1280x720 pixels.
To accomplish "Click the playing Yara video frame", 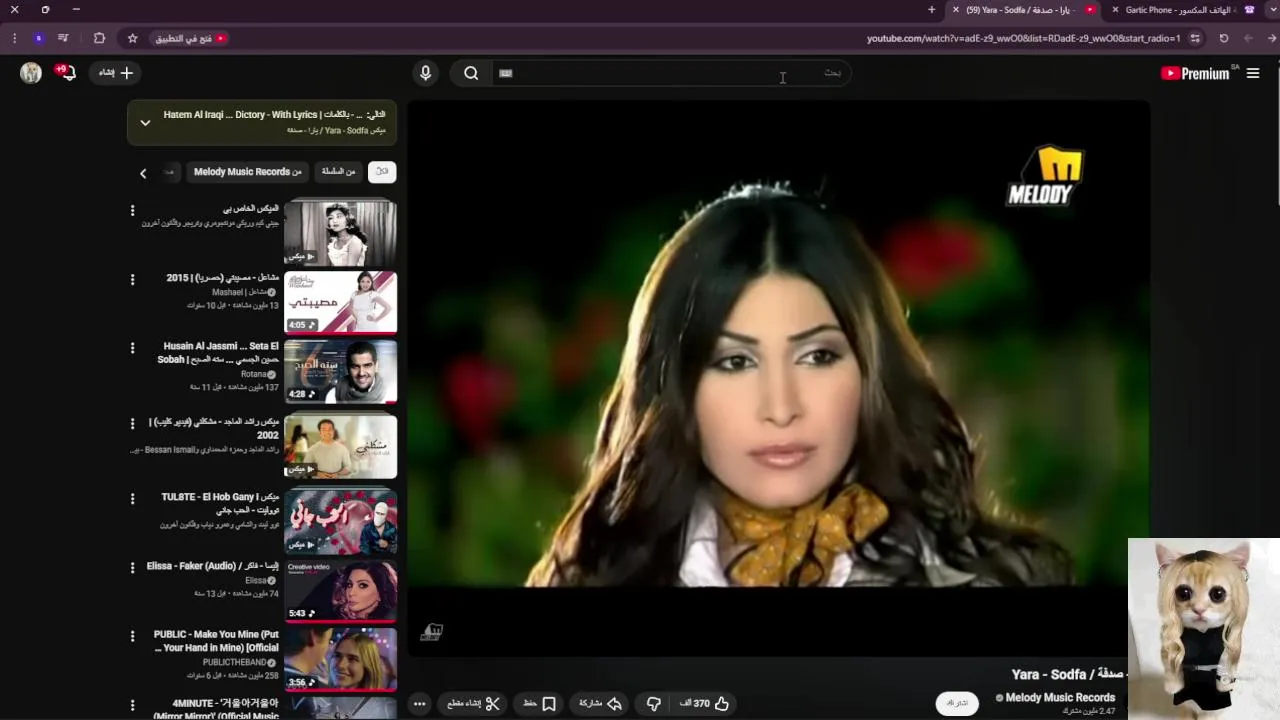I will pos(778,378).
